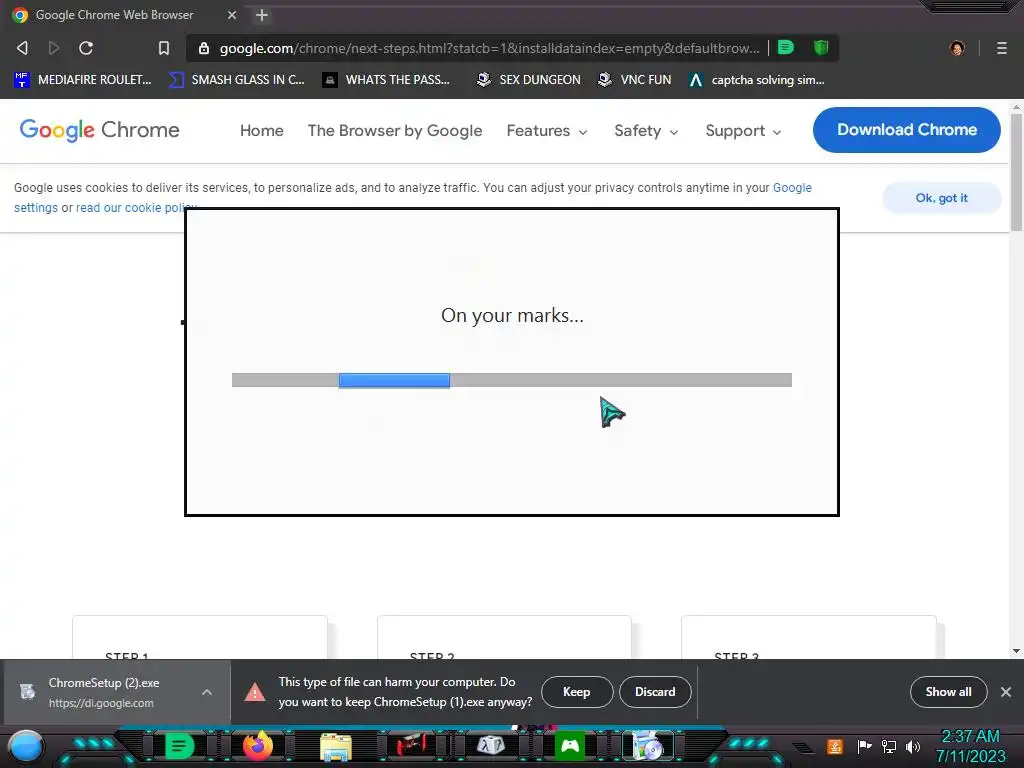The height and width of the screenshot is (768, 1024).
Task: Open a new browser tab
Action: tap(262, 15)
